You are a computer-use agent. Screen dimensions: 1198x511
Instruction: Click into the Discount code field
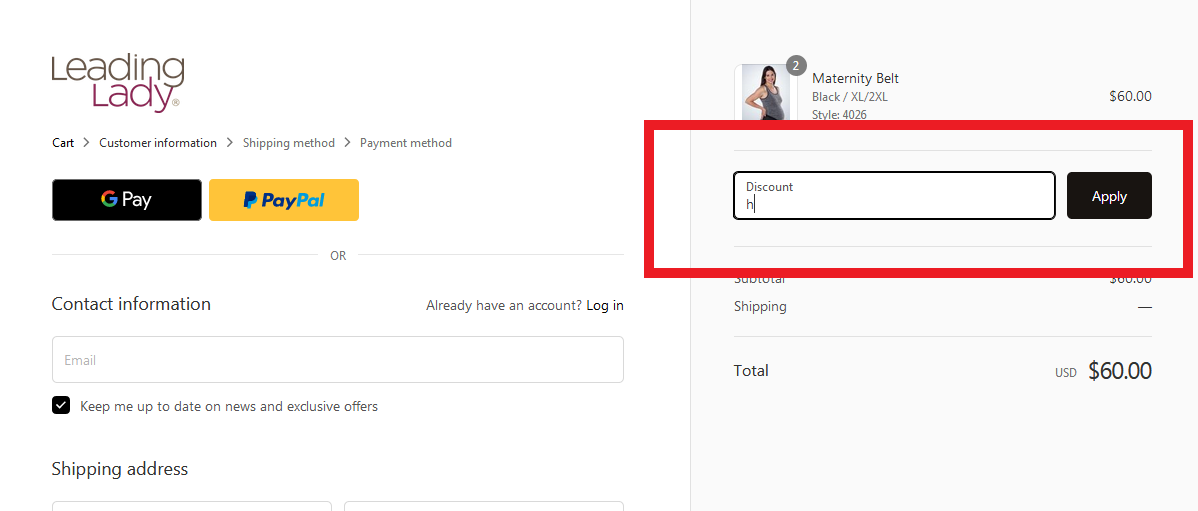(x=894, y=196)
